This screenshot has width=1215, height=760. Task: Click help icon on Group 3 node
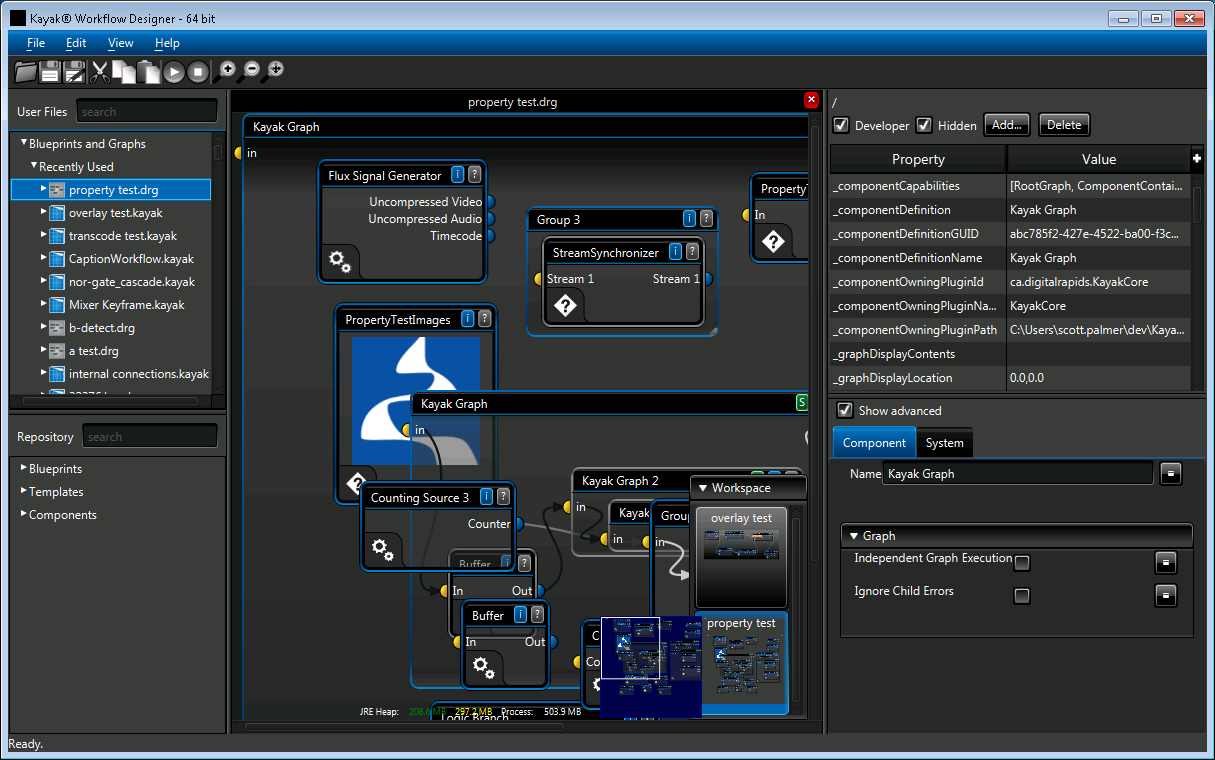706,219
